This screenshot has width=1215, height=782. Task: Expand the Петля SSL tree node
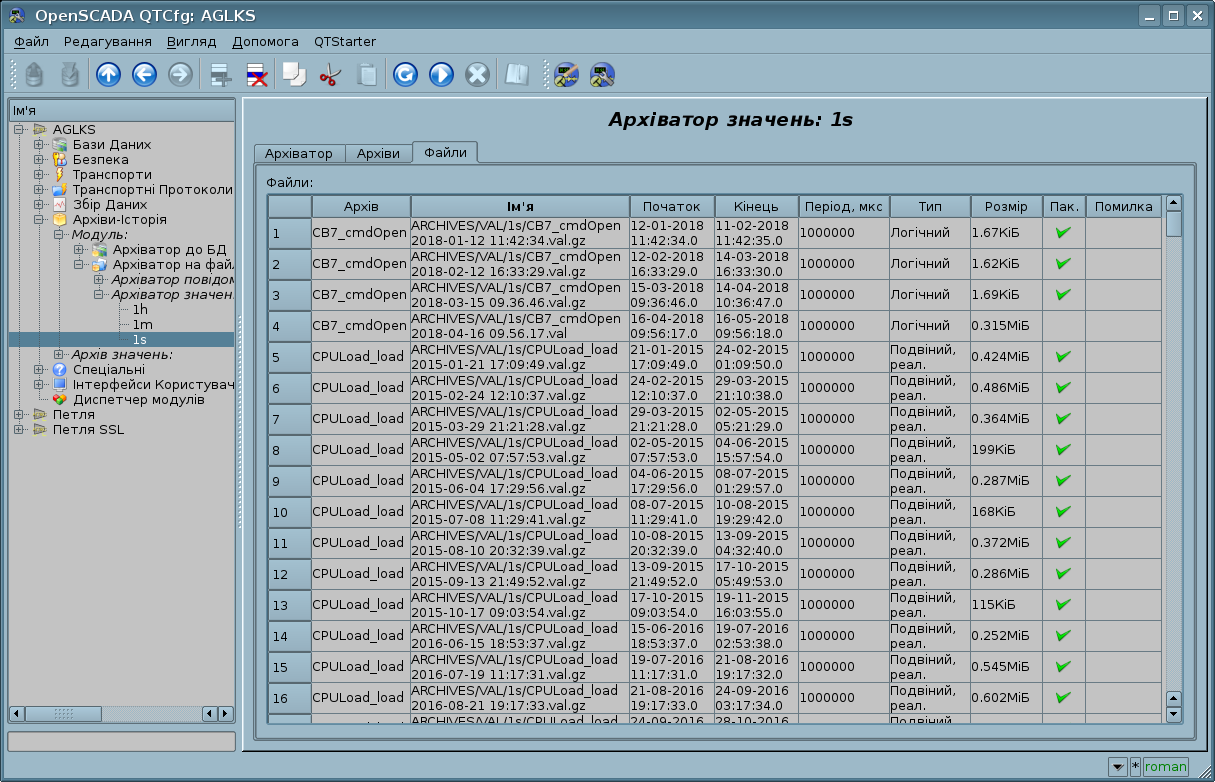19,430
